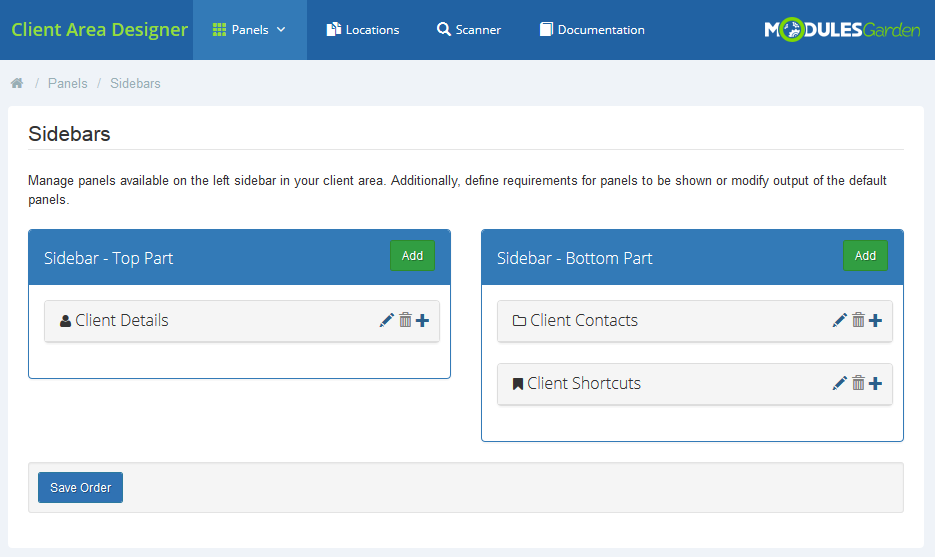Edit the Client Shortcuts panel
This screenshot has width=935, height=557.
(840, 383)
